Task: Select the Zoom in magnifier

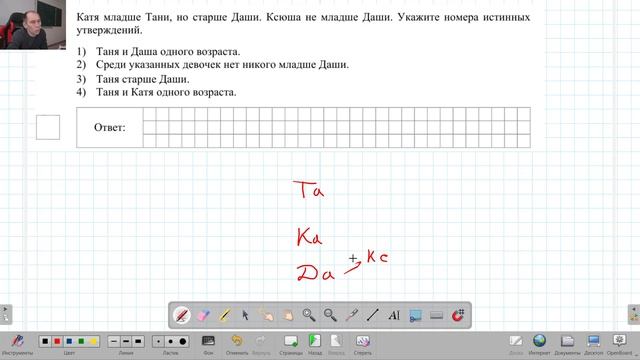Action: click(x=309, y=315)
